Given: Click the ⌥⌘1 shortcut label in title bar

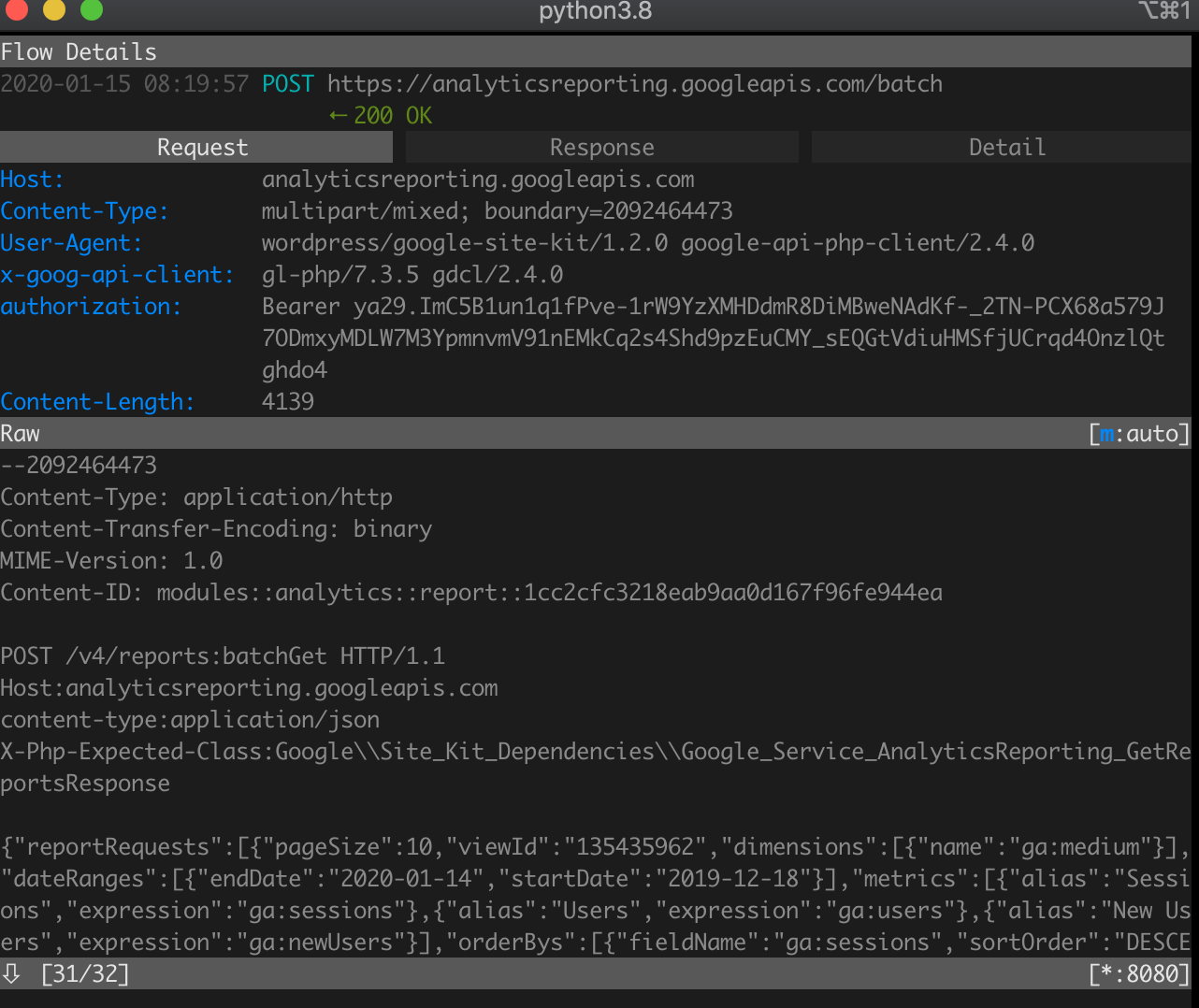Looking at the screenshot, I should tap(1163, 10).
